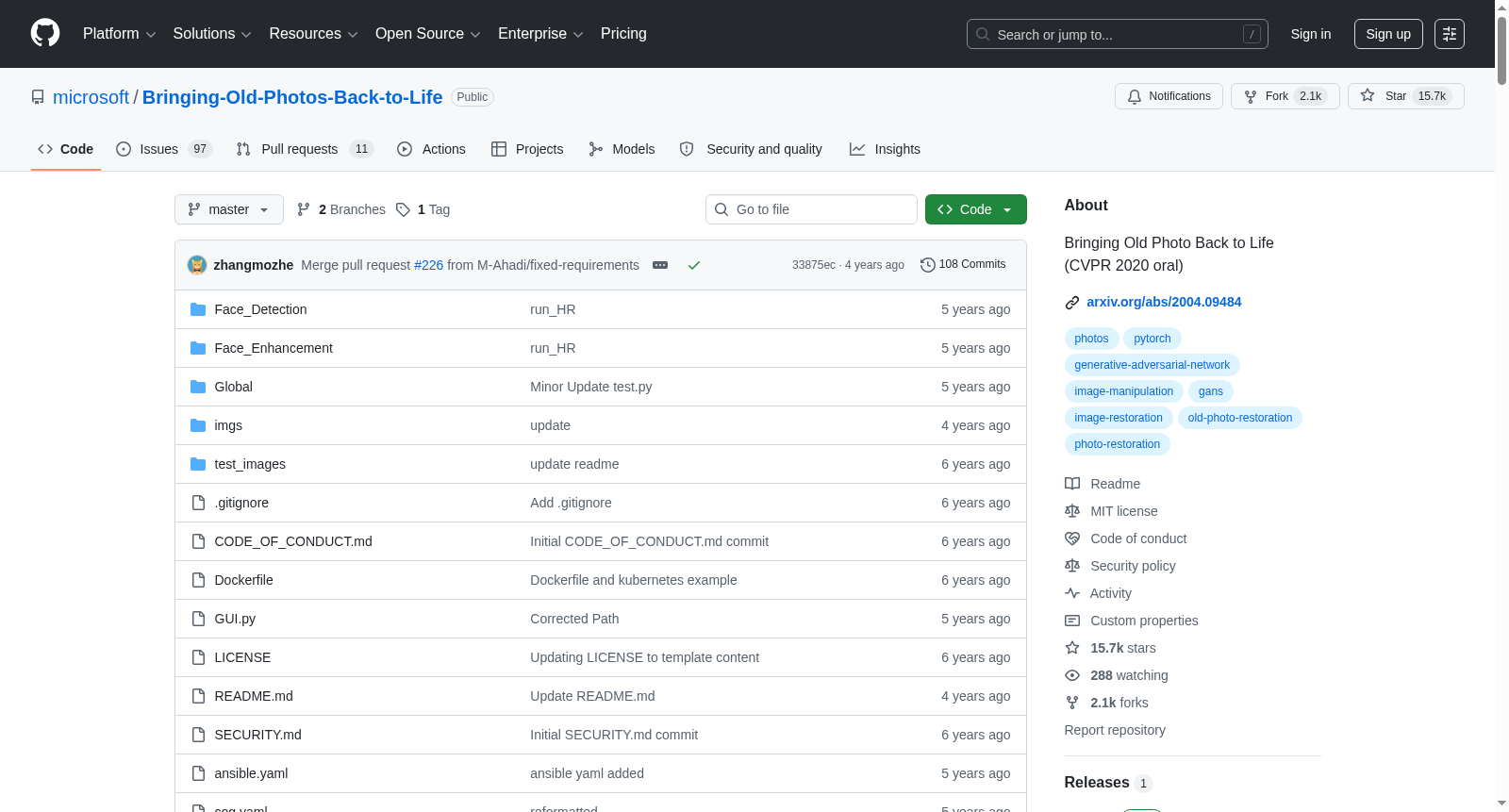Open the Models tab

tap(622, 149)
